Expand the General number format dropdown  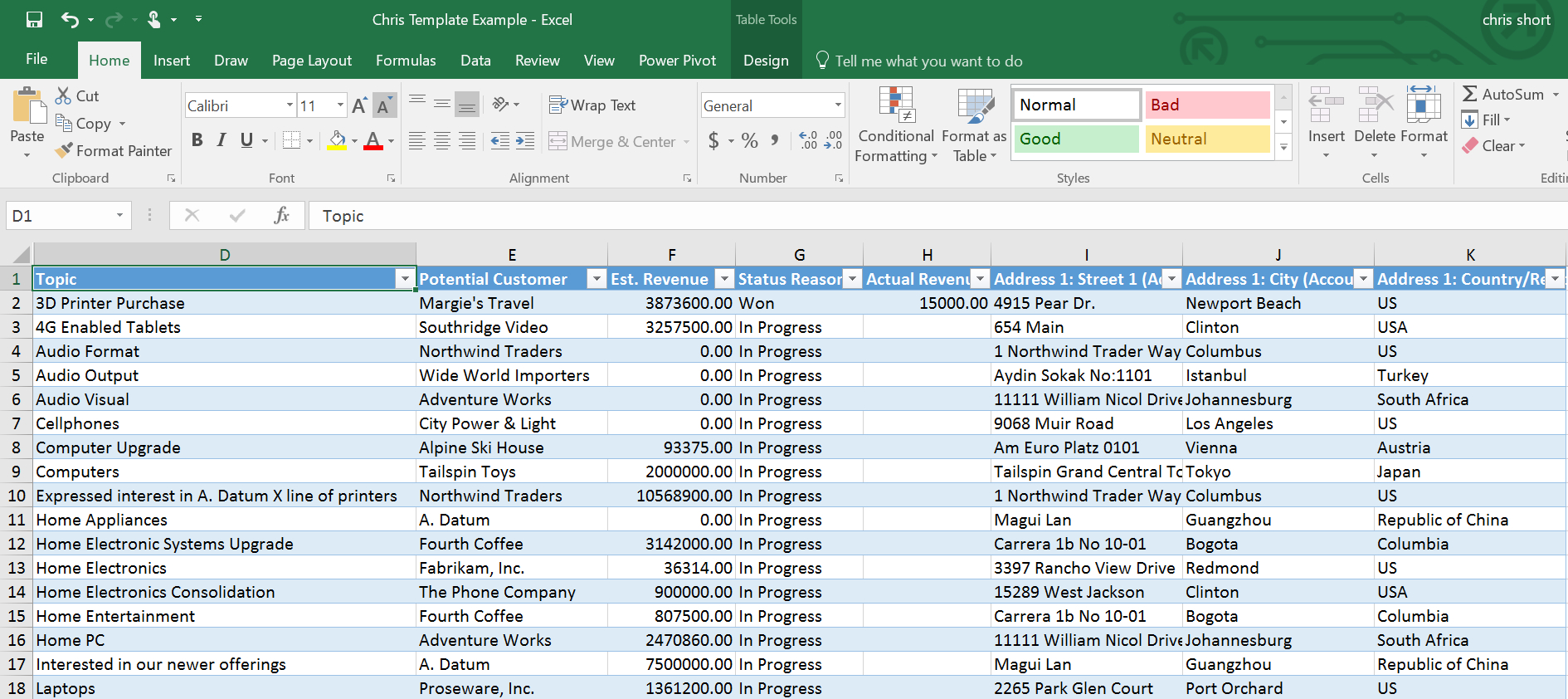(x=838, y=105)
